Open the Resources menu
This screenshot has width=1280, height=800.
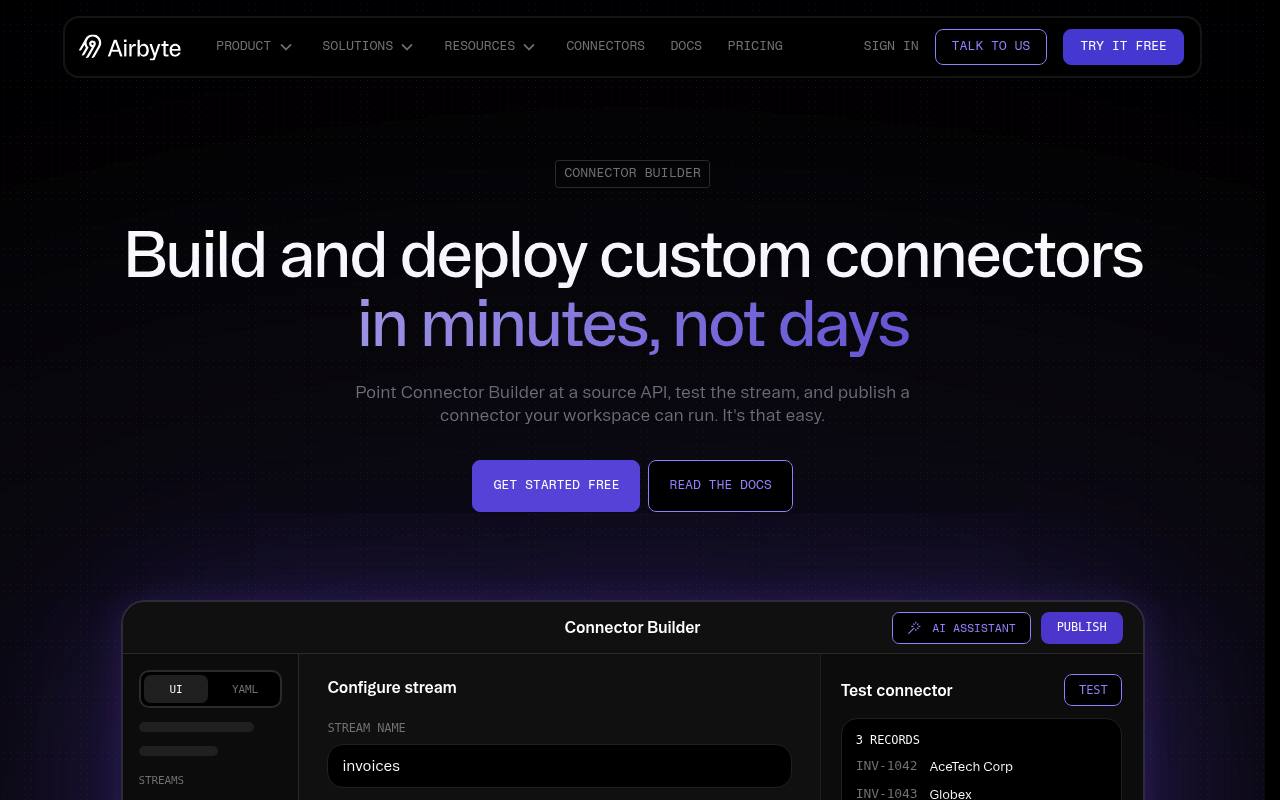pyautogui.click(x=490, y=46)
